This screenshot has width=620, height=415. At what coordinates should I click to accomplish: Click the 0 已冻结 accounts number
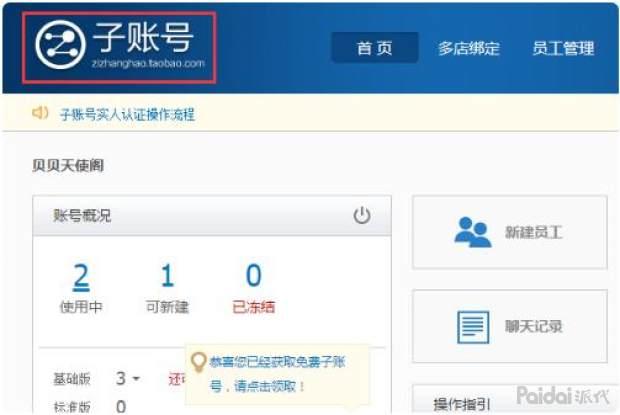click(x=253, y=275)
